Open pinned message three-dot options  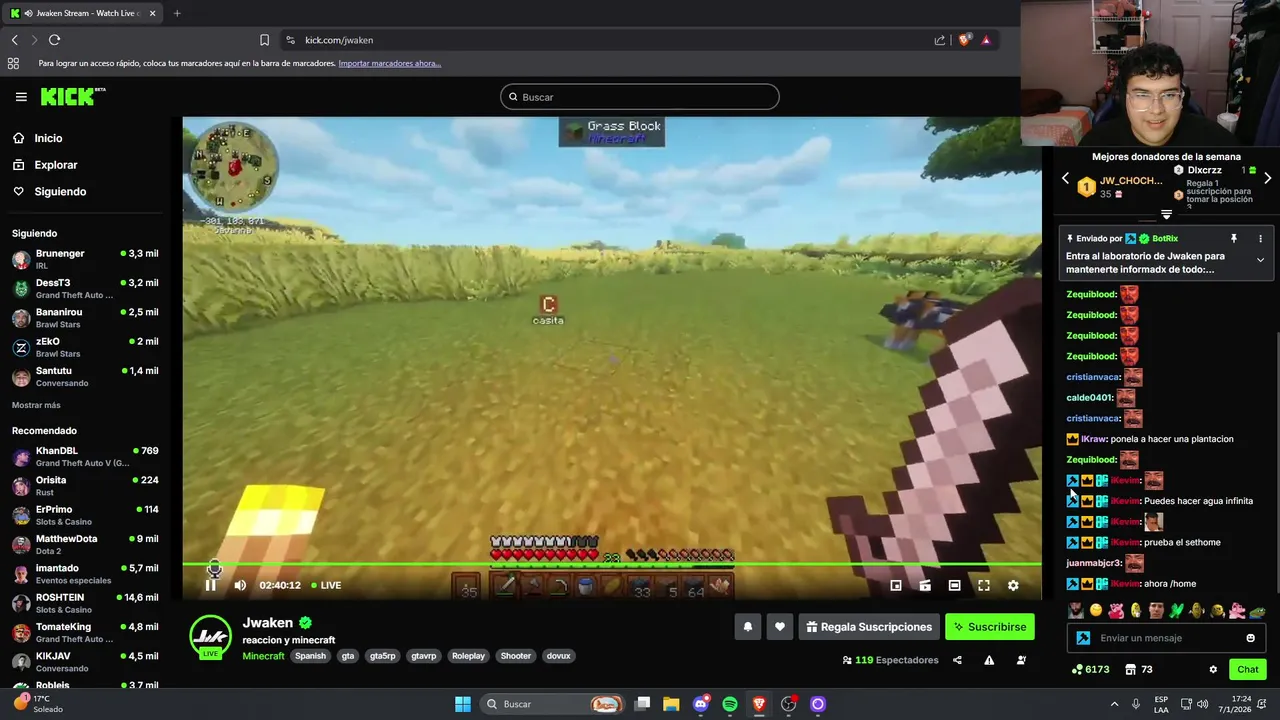tap(1260, 239)
